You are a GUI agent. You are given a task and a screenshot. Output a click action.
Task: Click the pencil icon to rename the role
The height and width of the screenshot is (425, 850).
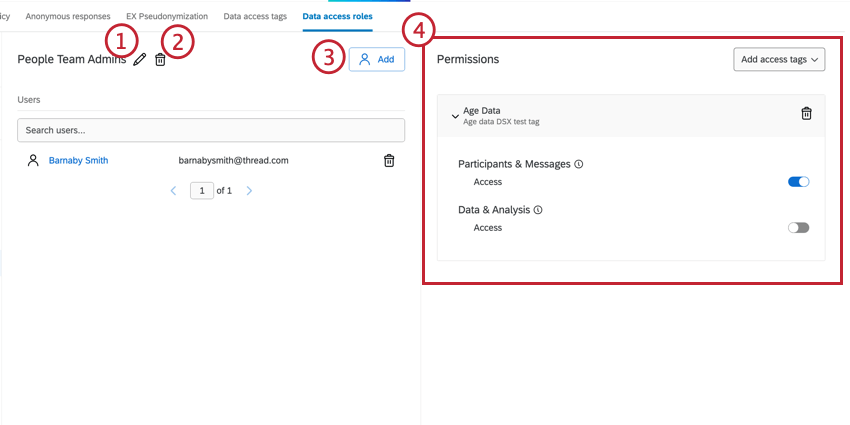click(x=139, y=60)
